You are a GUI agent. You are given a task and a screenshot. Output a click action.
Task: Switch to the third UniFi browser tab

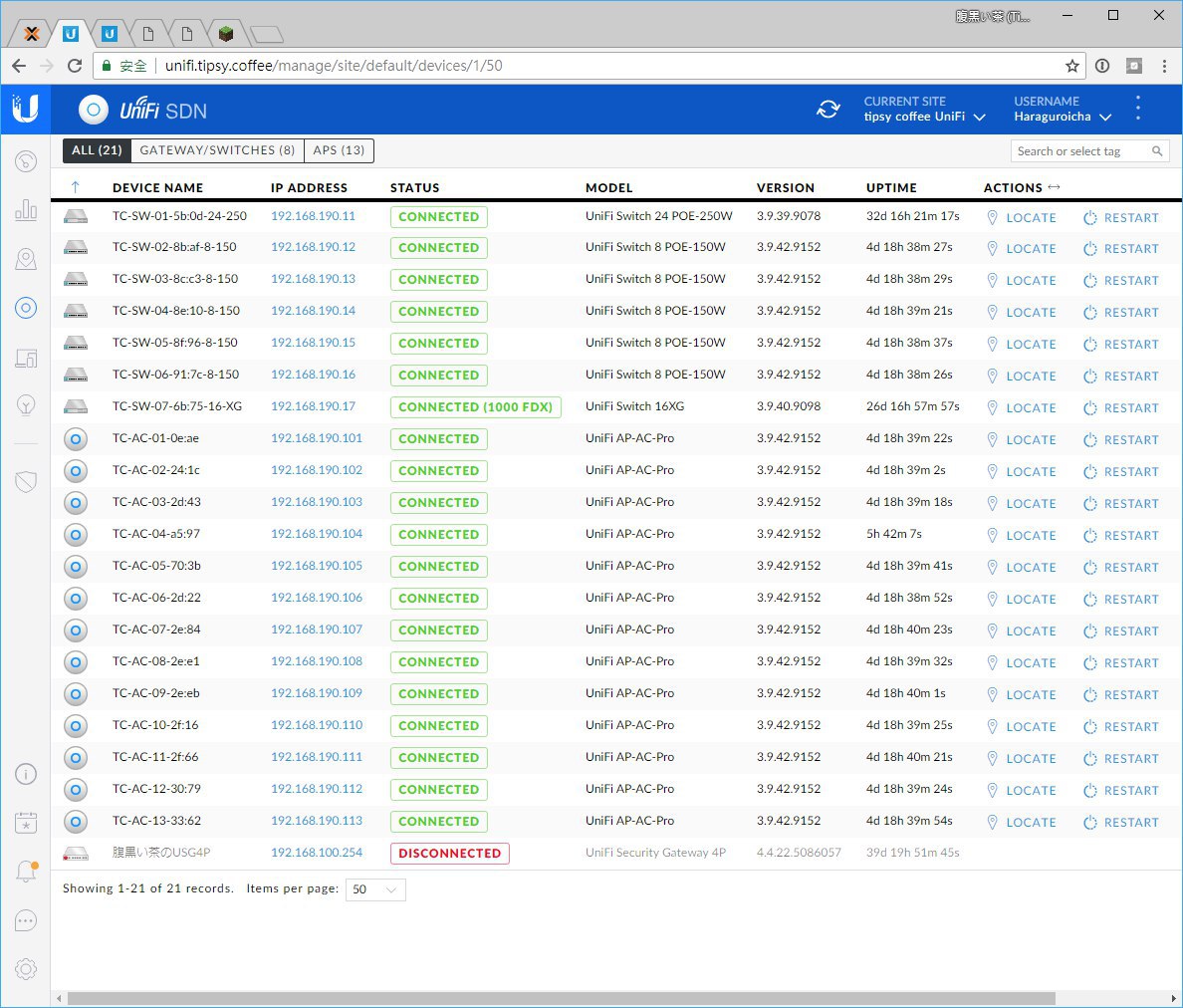click(x=110, y=33)
